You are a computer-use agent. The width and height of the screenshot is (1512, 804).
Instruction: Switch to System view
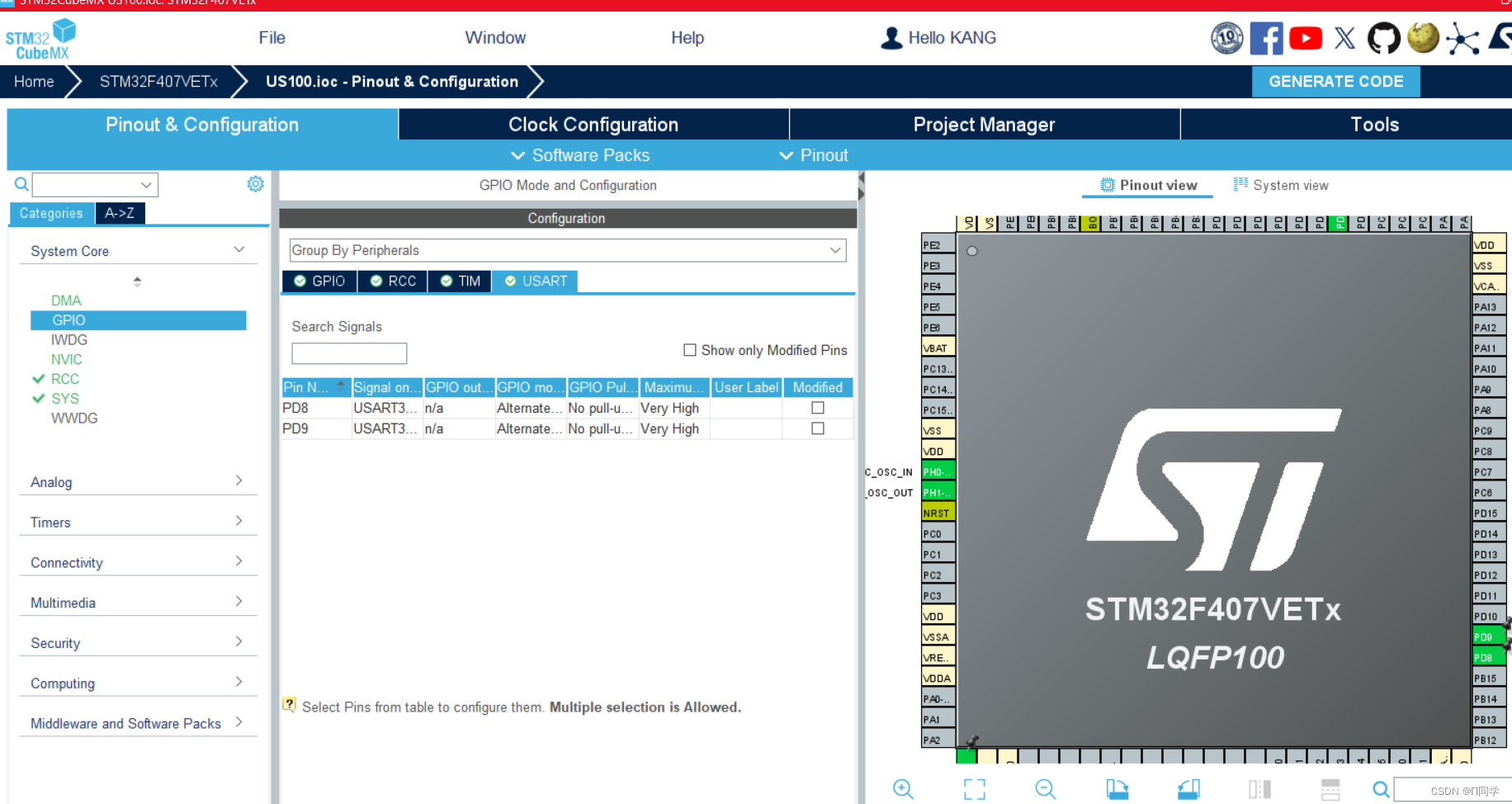1281,185
